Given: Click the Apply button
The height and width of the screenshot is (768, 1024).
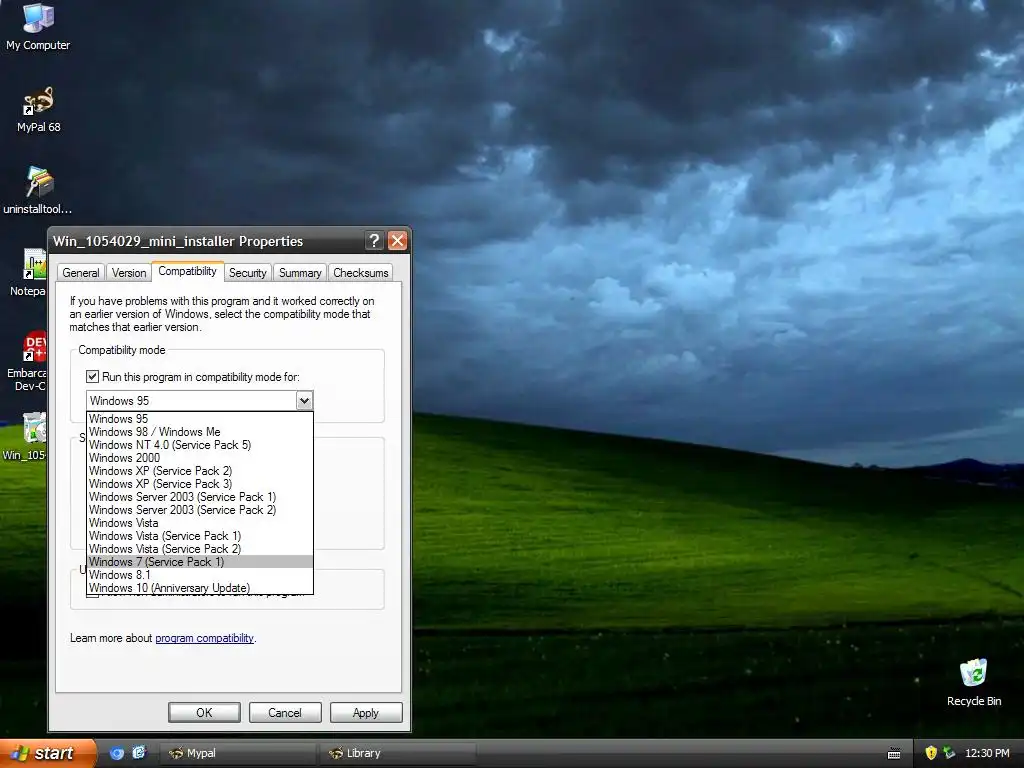Looking at the screenshot, I should pos(366,712).
